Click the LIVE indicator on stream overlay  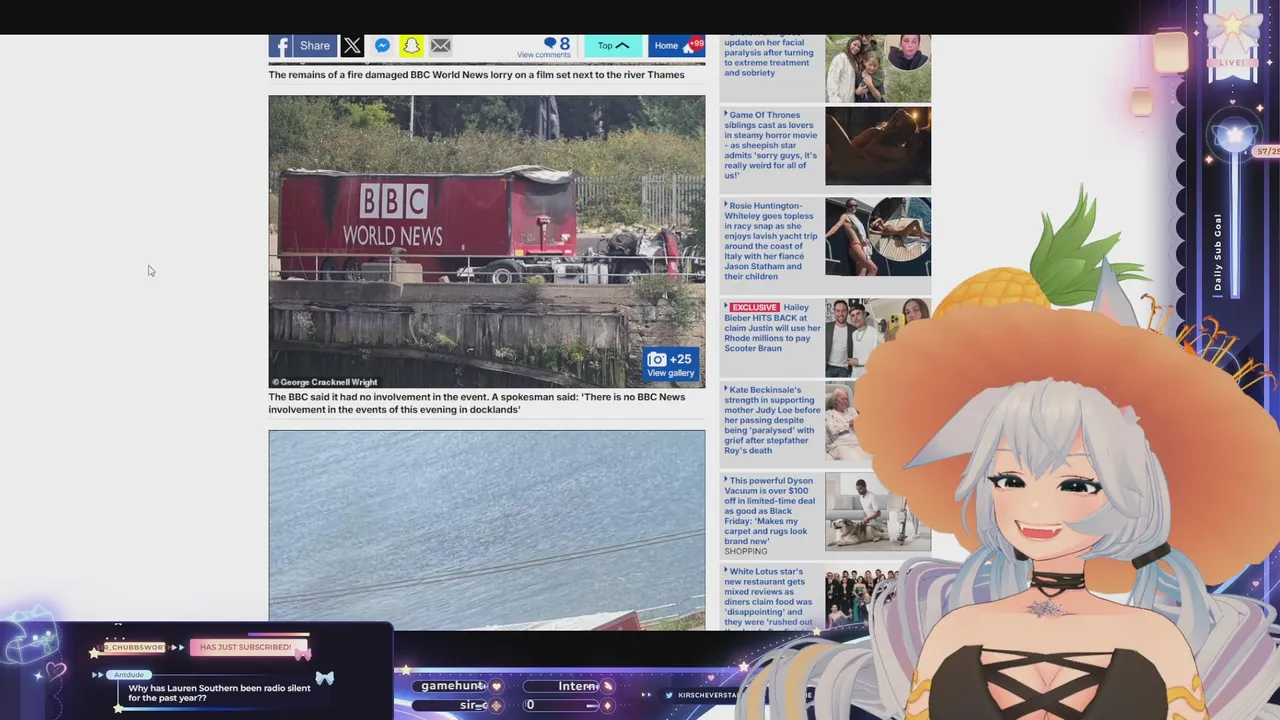coord(1232,63)
